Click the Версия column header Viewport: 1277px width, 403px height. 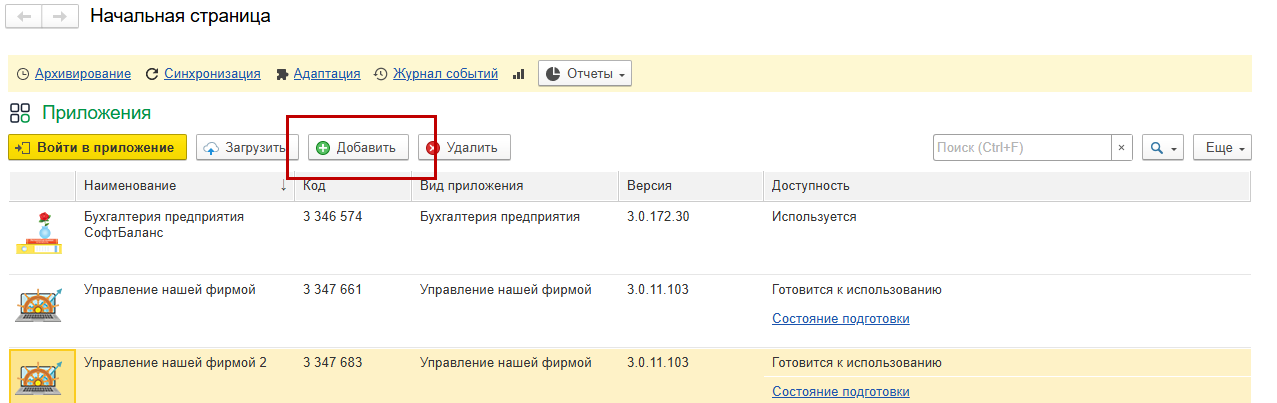coord(690,186)
